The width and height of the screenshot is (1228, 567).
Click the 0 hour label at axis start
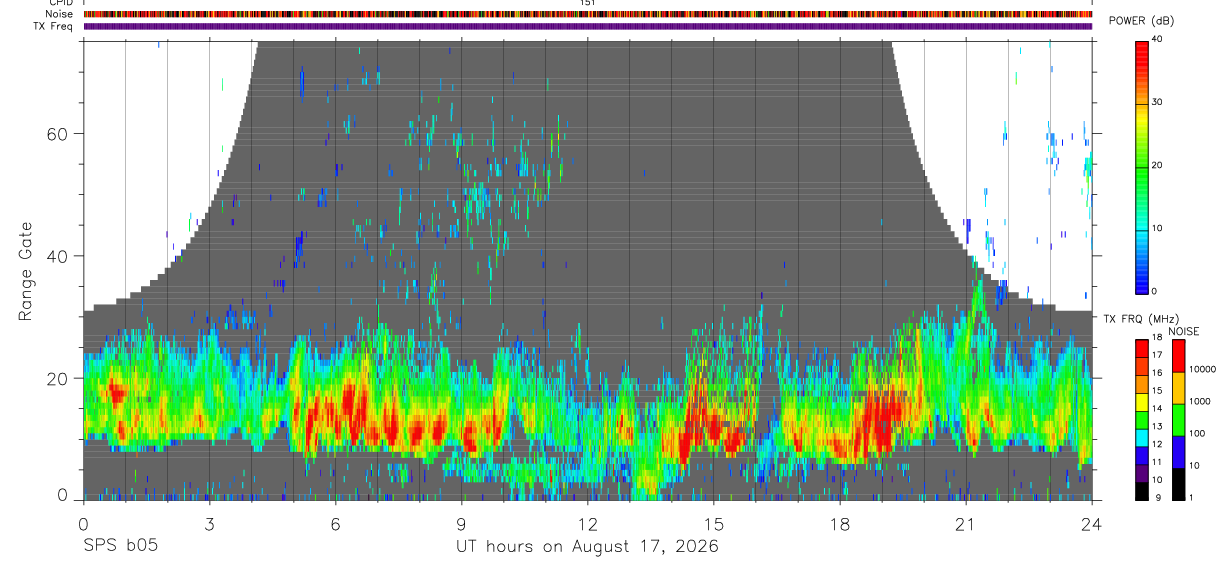pyautogui.click(x=83, y=524)
